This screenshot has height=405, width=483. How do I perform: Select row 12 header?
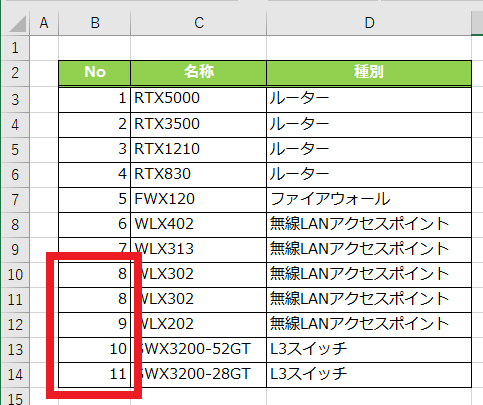(x=15, y=325)
